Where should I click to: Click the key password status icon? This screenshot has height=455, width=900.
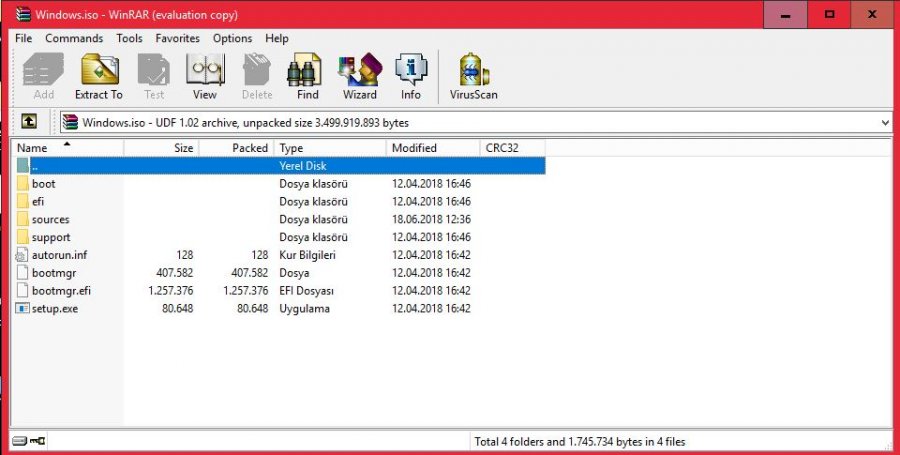[x=37, y=441]
